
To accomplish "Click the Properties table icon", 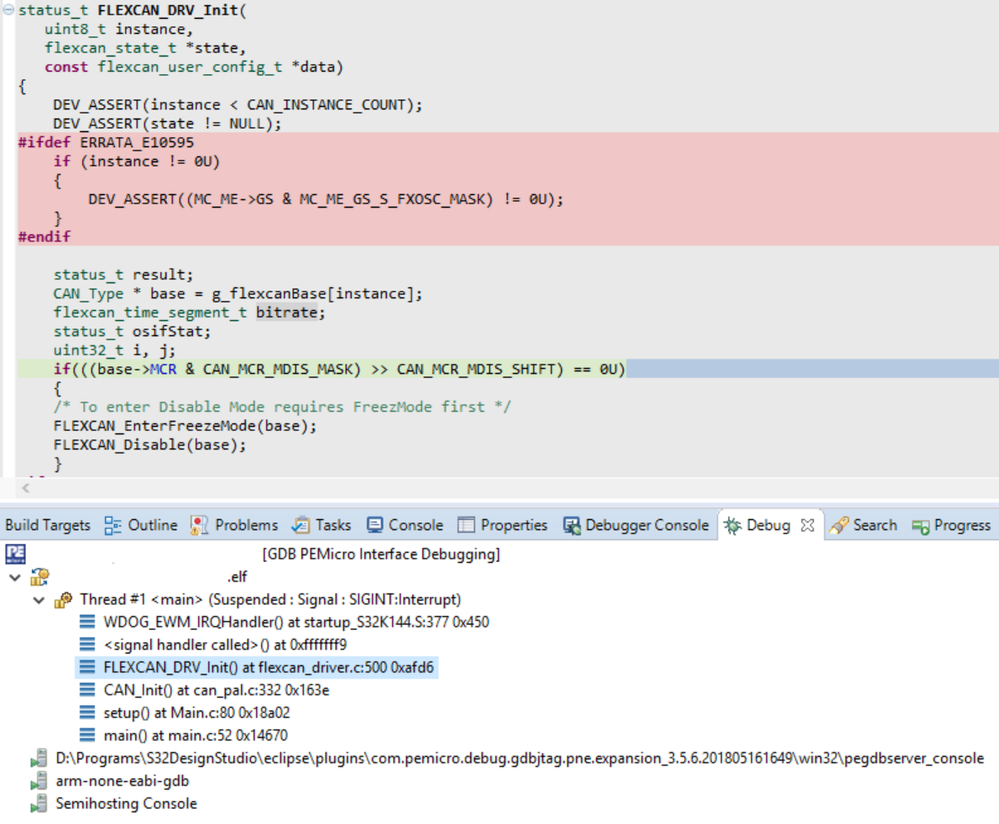I will click(x=466, y=525).
